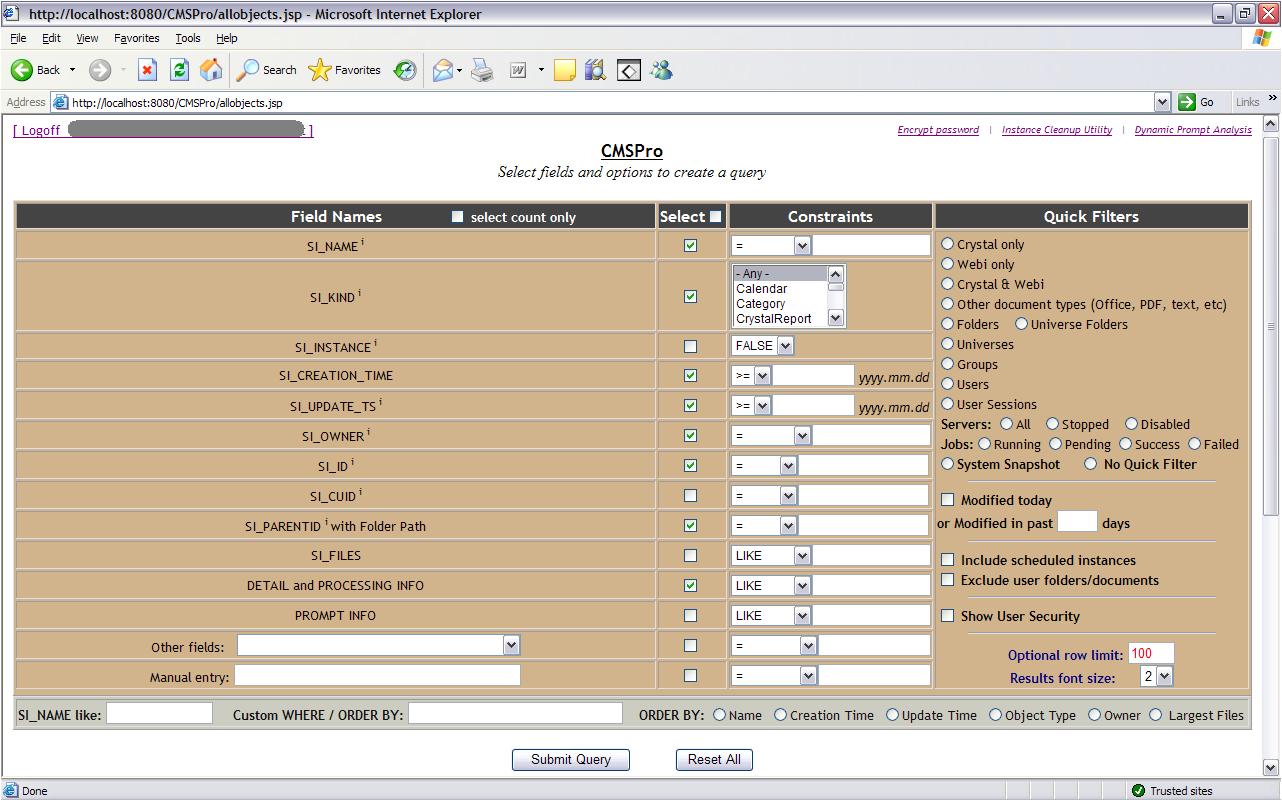Image resolution: width=1282 pixels, height=802 pixels.
Task: Open SI_FILES LIKE dropdown
Action: click(771, 556)
